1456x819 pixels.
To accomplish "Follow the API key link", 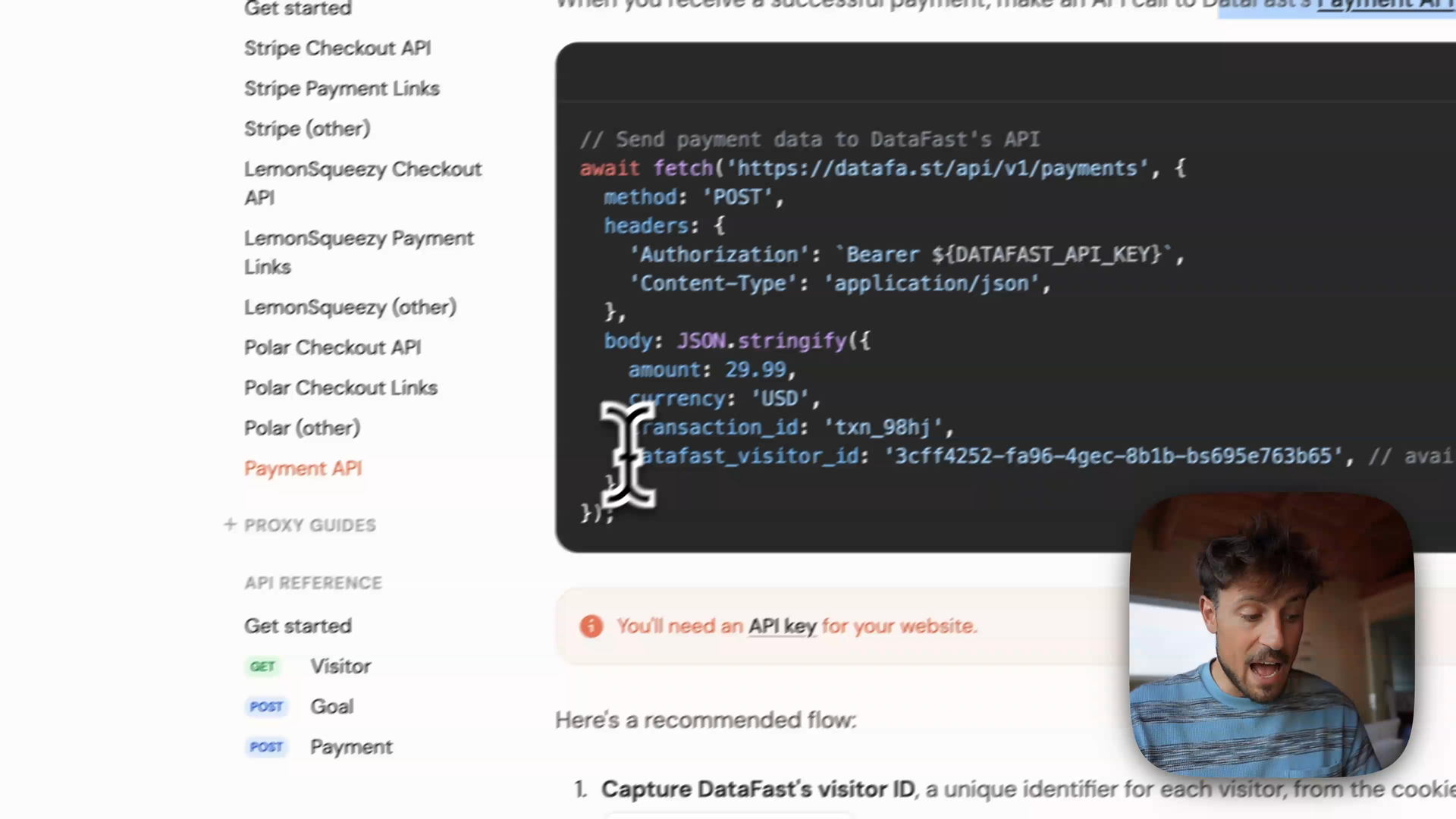I will pyautogui.click(x=782, y=626).
